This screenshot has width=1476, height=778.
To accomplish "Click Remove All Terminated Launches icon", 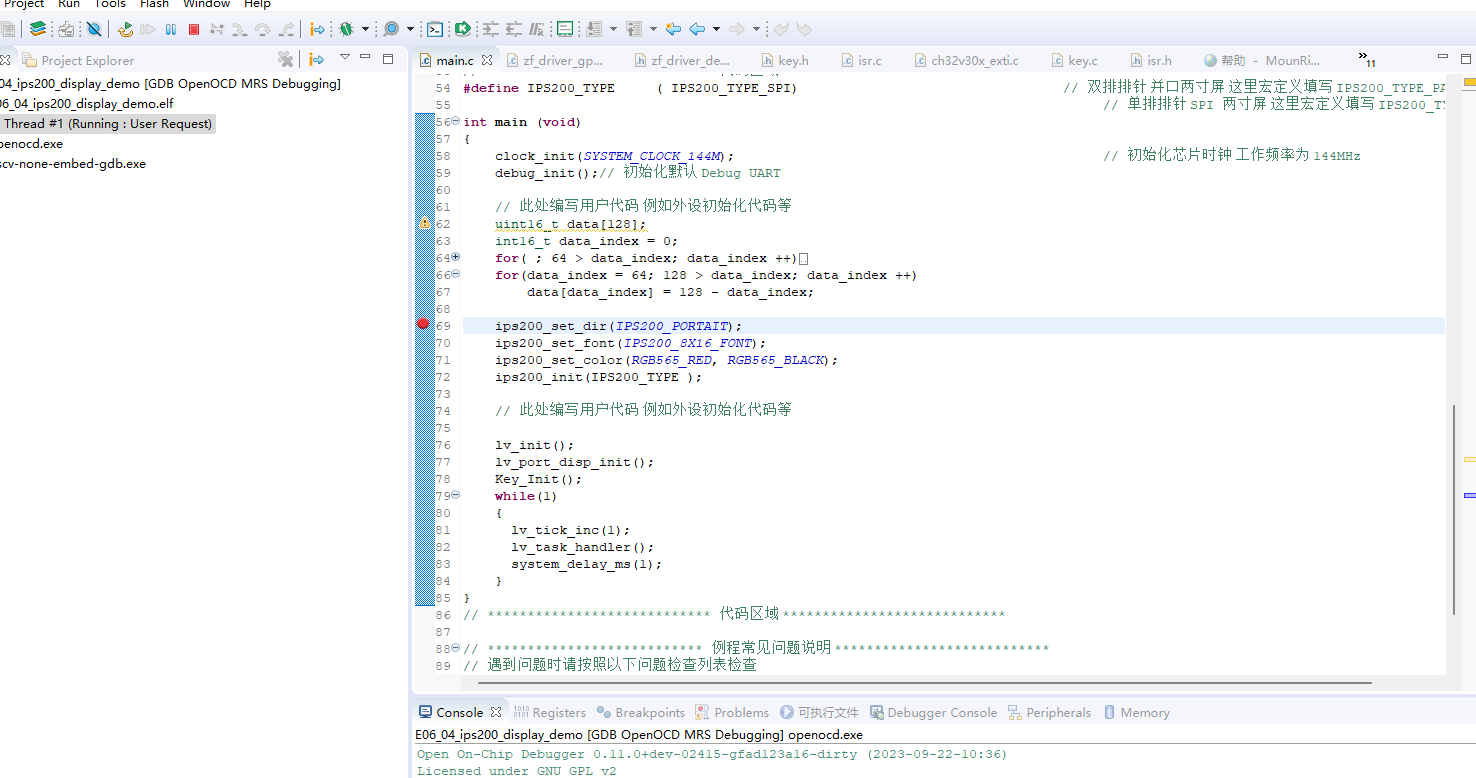I will (x=285, y=59).
